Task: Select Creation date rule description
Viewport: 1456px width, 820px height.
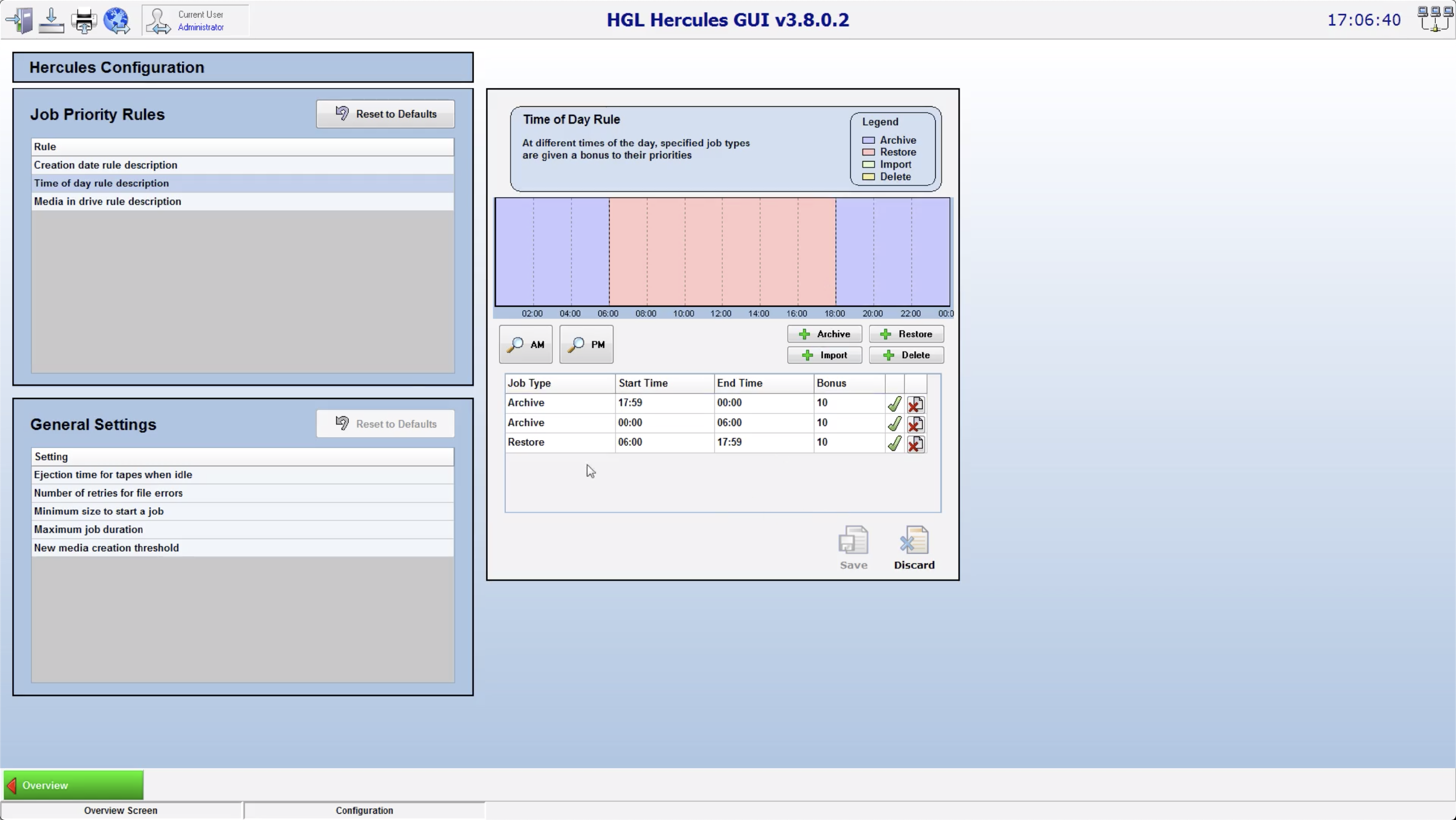Action: click(106, 165)
